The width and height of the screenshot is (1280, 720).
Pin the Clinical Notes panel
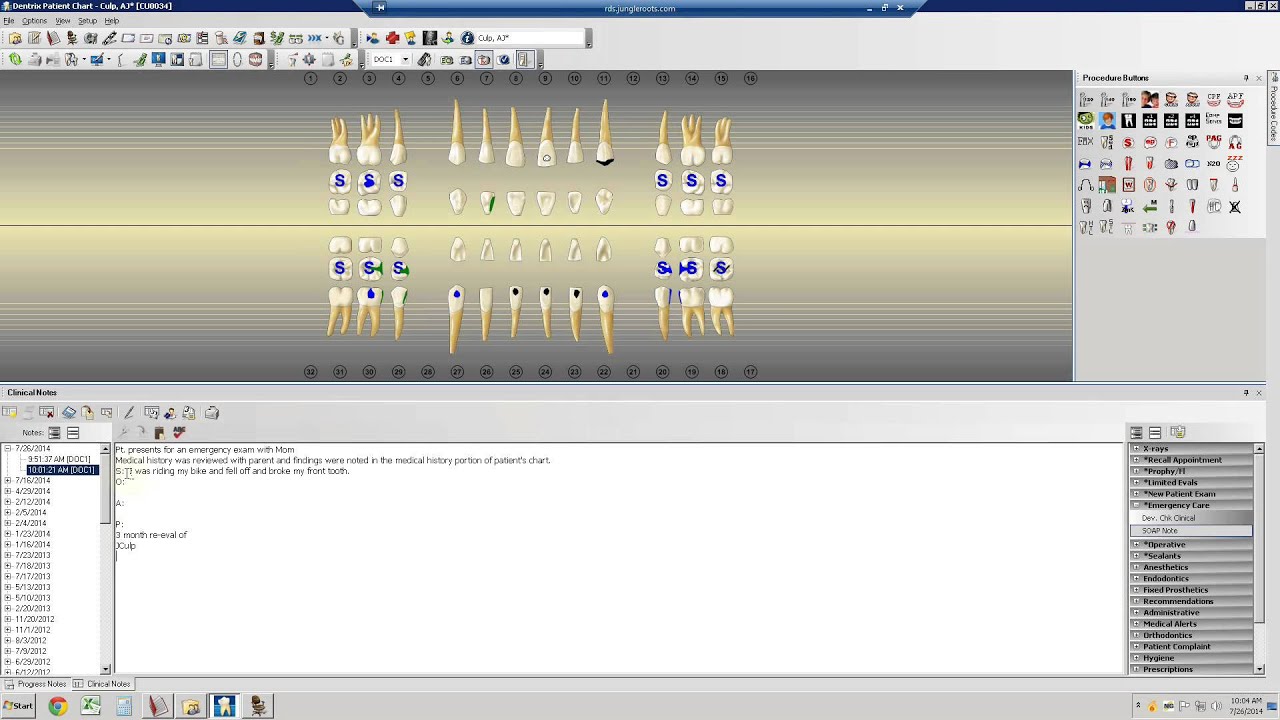coord(1246,392)
